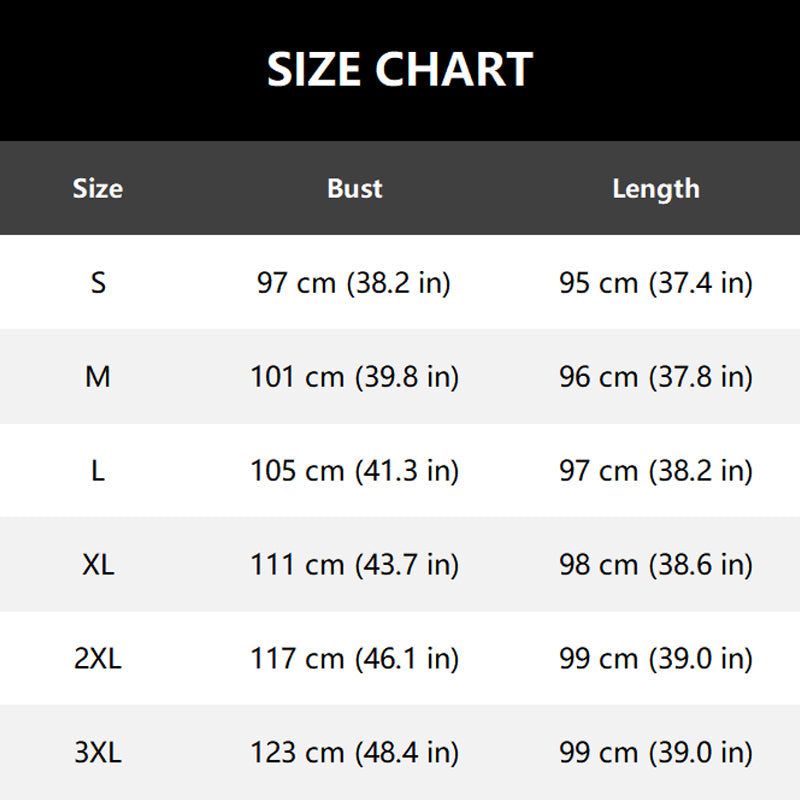Click bust value 123 cm (48.4 in)

pos(354,753)
